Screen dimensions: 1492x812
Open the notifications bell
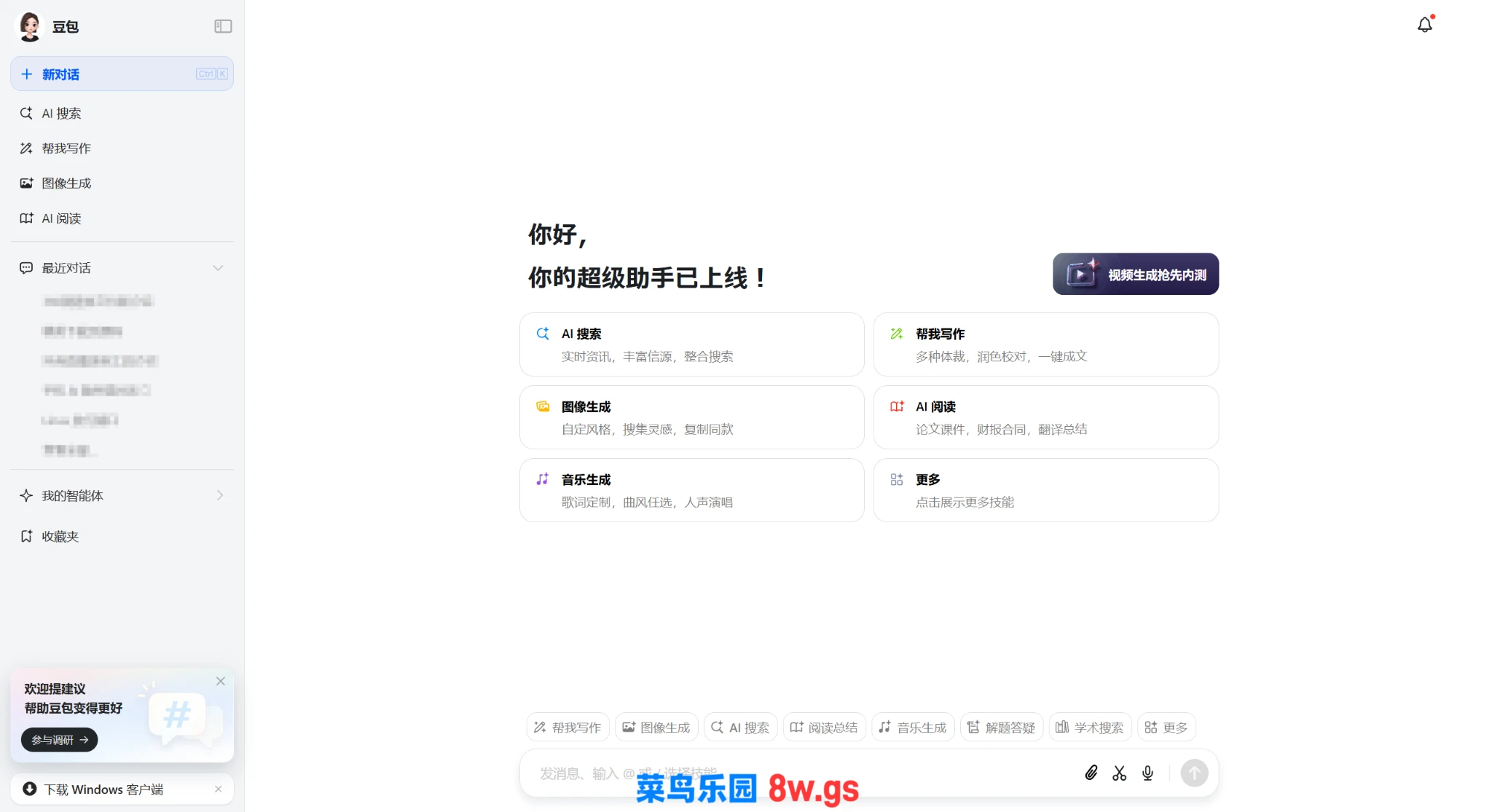(1425, 25)
